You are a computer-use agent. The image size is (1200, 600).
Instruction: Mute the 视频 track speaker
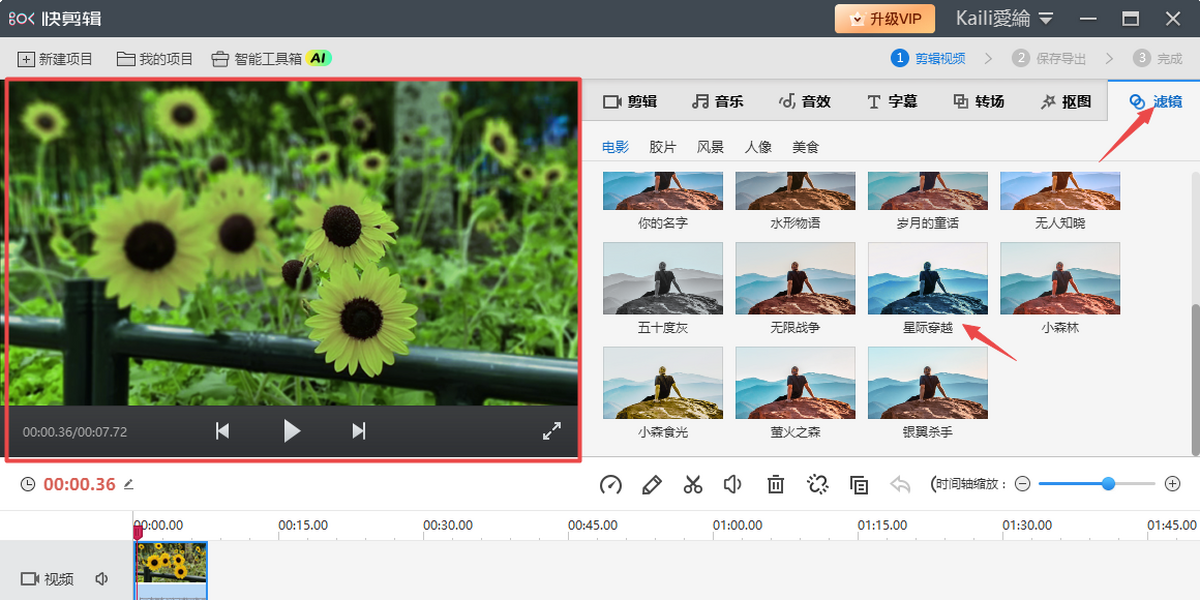pos(101,579)
